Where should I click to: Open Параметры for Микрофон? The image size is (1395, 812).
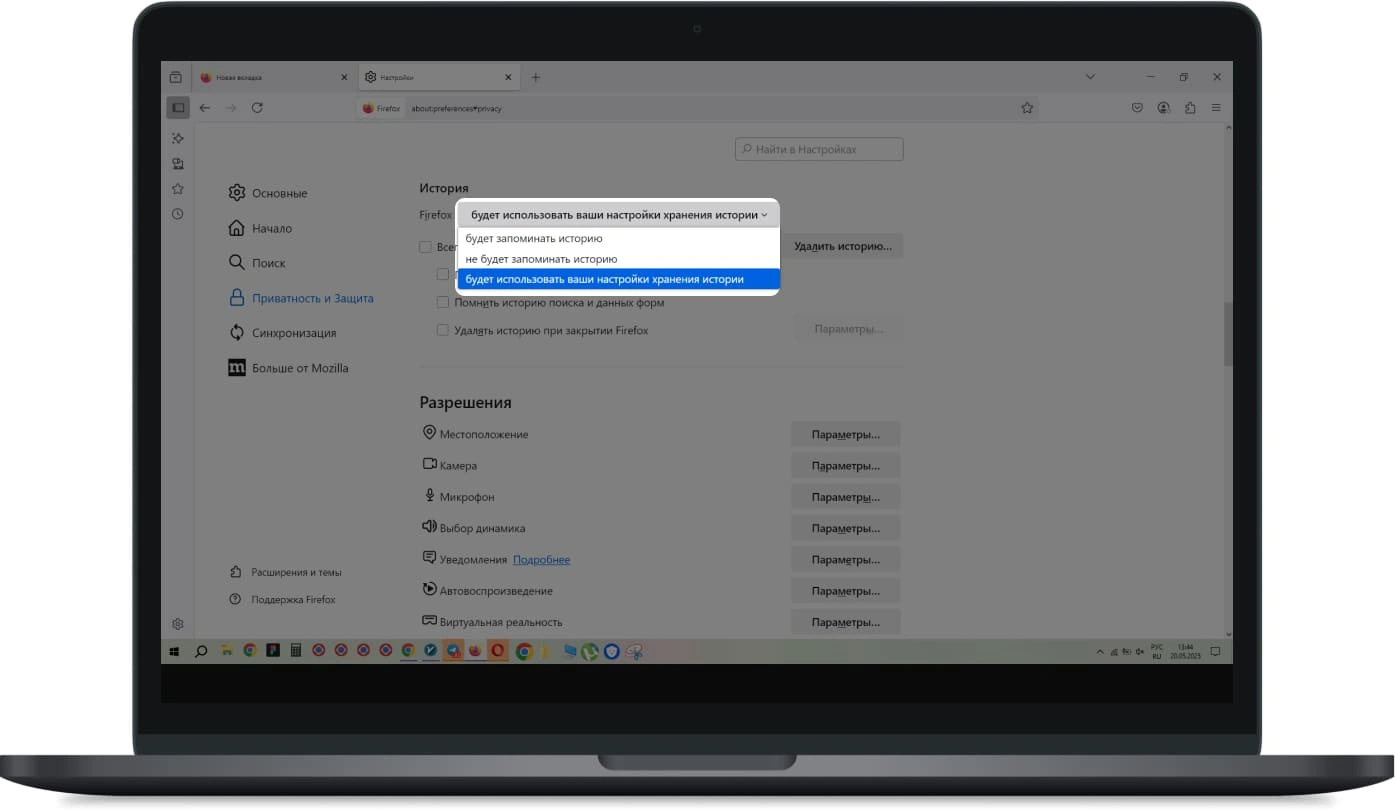click(846, 497)
